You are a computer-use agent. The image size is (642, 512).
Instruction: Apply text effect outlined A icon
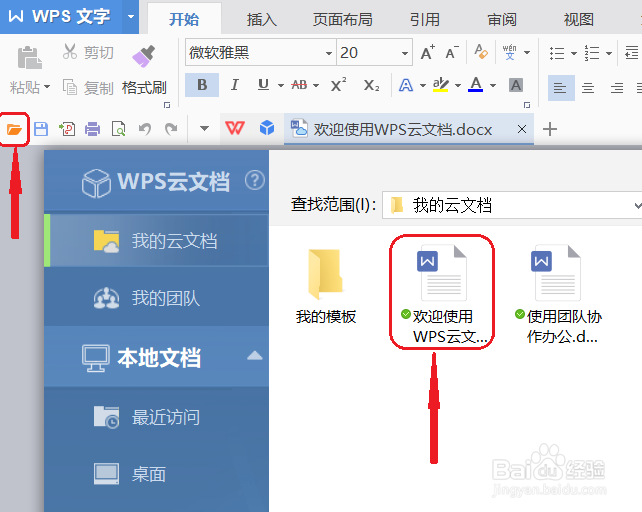pos(406,85)
